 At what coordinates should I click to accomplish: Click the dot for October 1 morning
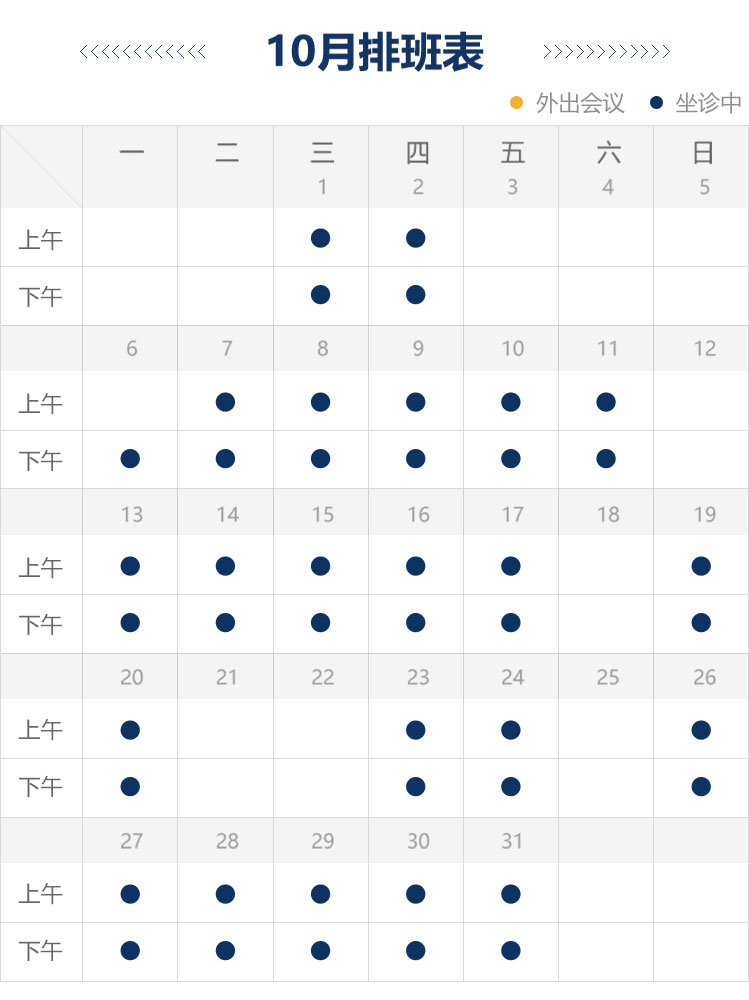click(320, 238)
